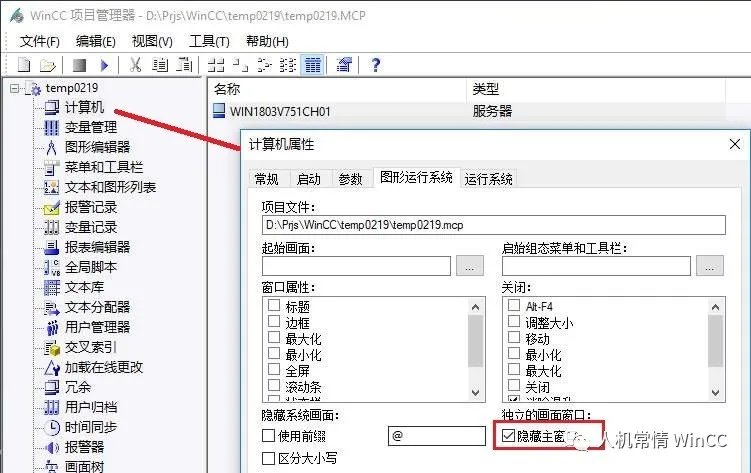Click the Properties toolbar icon
The height and width of the screenshot is (473, 751).
(344, 65)
